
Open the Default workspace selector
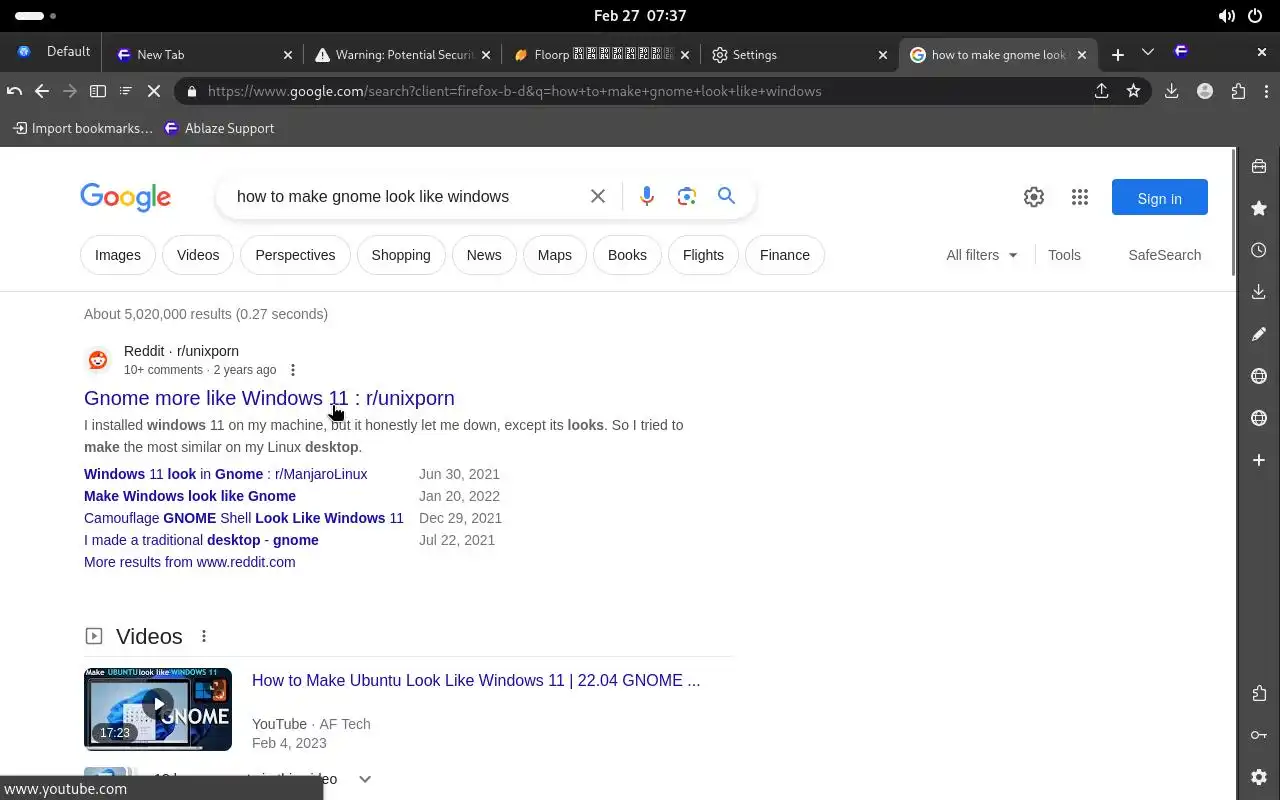pyautogui.click(x=54, y=52)
